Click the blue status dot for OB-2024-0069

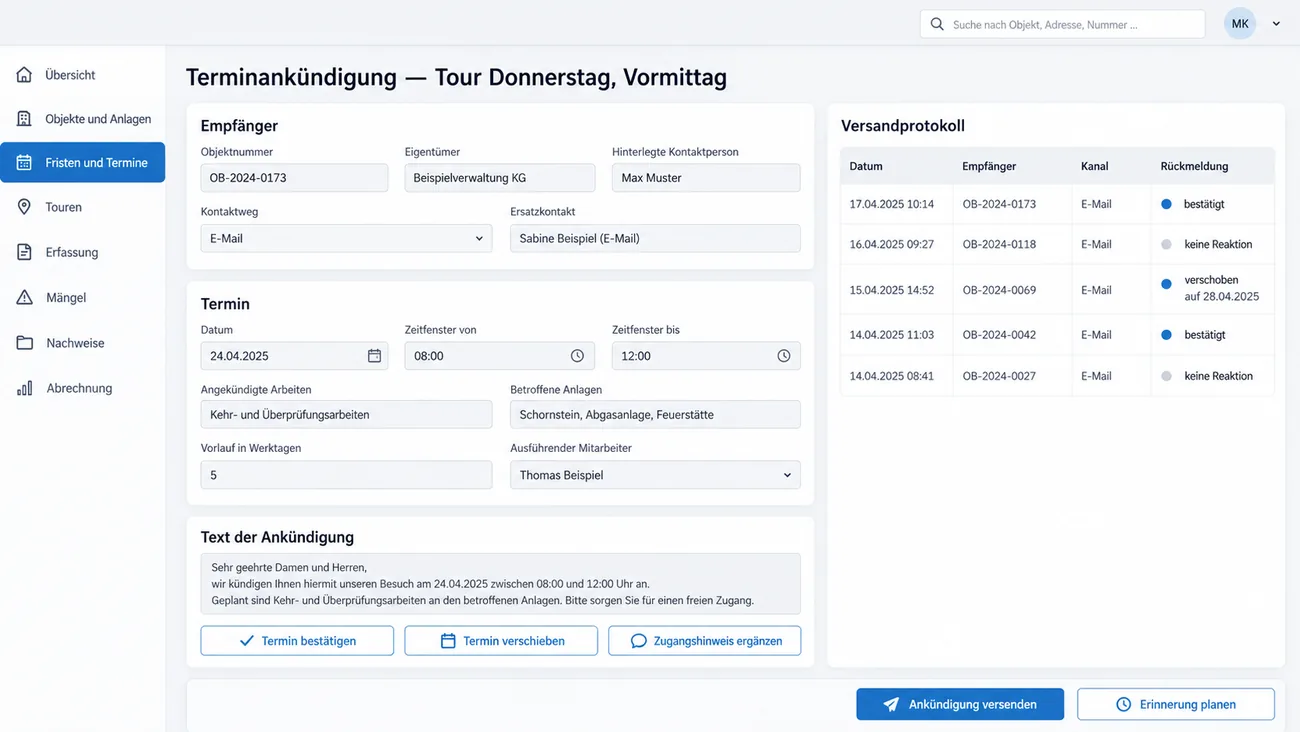click(1166, 284)
